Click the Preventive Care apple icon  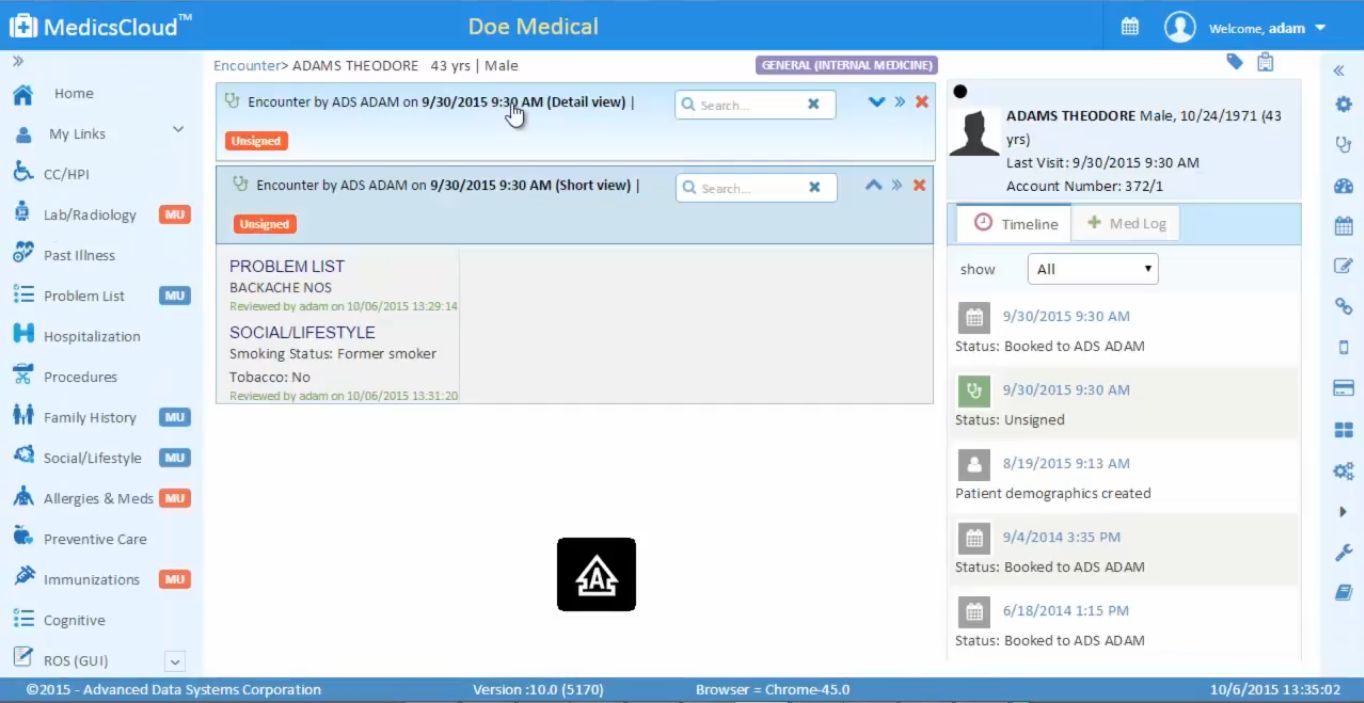tap(23, 536)
